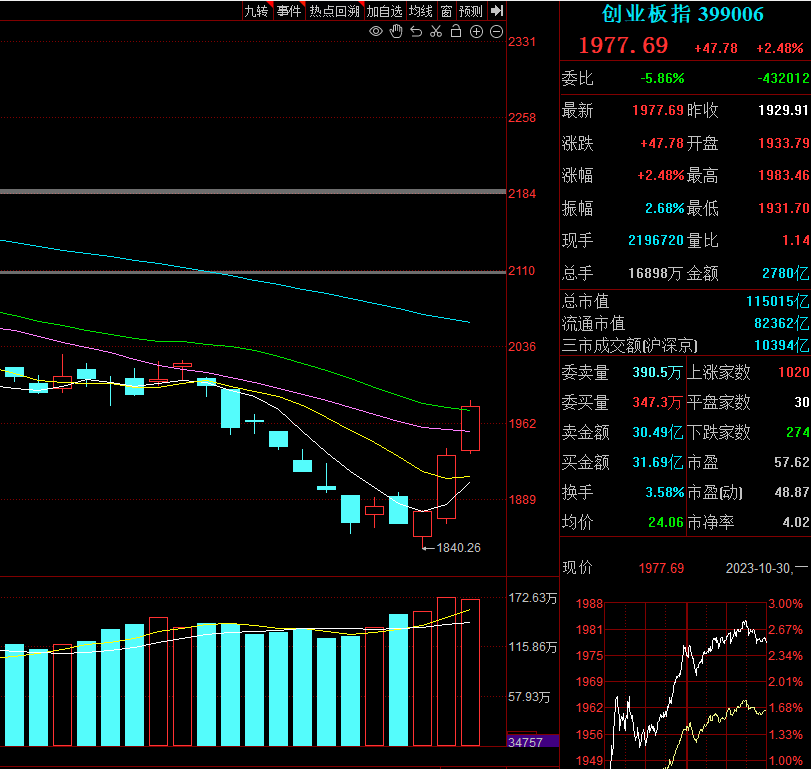Click the 委差 value -432012
Image resolution: width=811 pixels, height=769 pixels.
point(784,79)
